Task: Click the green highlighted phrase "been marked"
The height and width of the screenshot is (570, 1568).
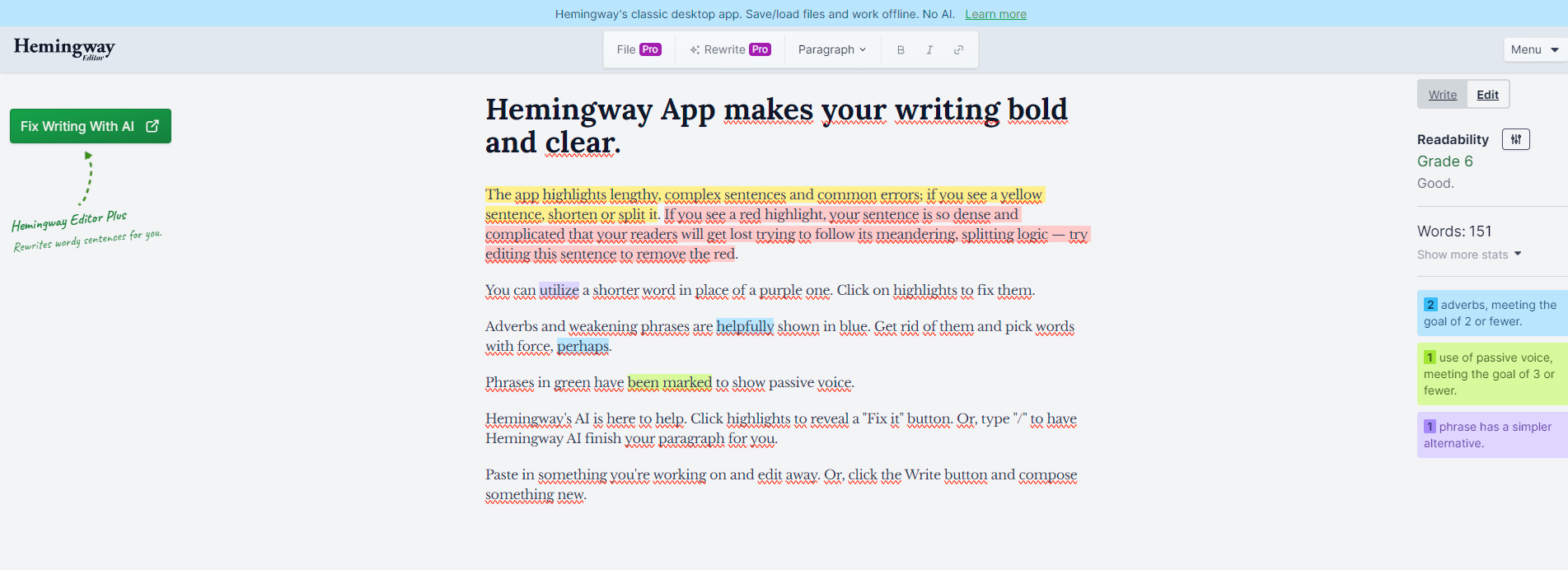Action: 670,382
